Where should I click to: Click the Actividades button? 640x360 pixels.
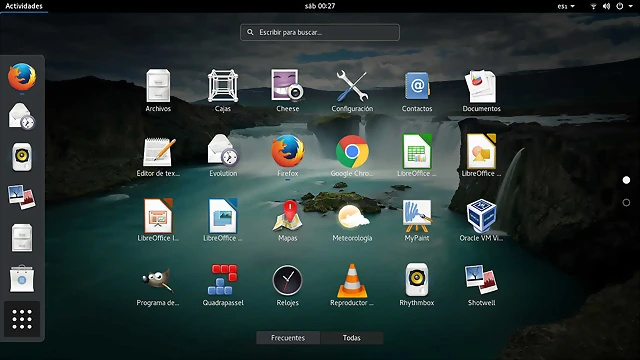pos(24,6)
